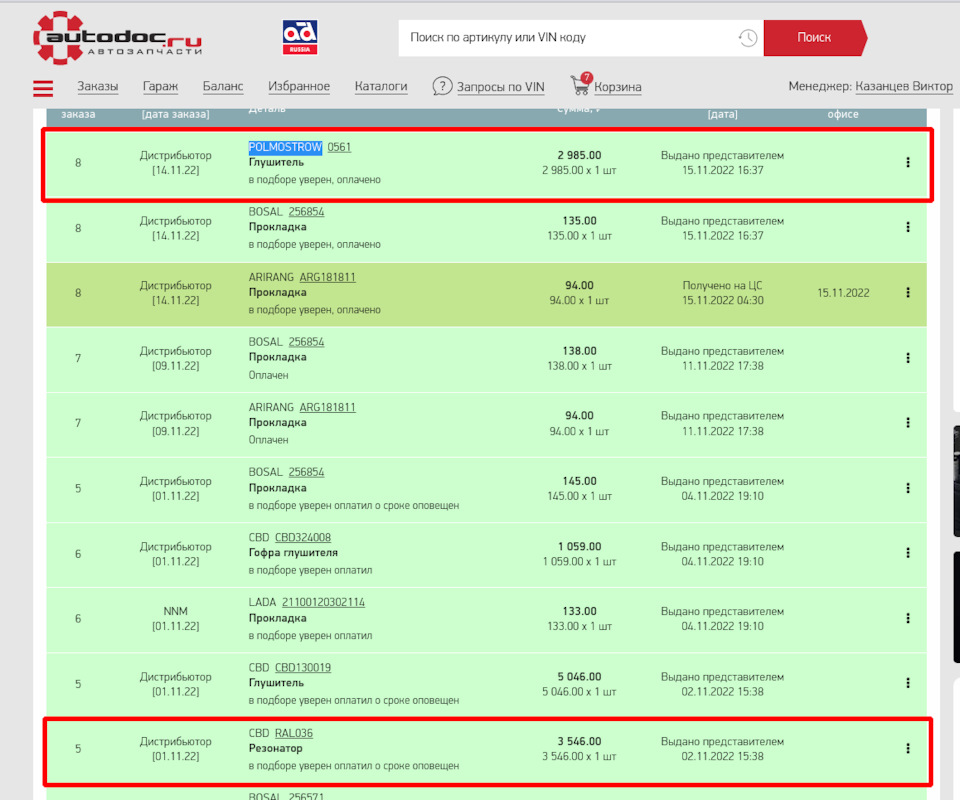The image size is (960, 800).
Task: Open ARG181811 link in the 09.11.22 row
Action: pos(328,408)
